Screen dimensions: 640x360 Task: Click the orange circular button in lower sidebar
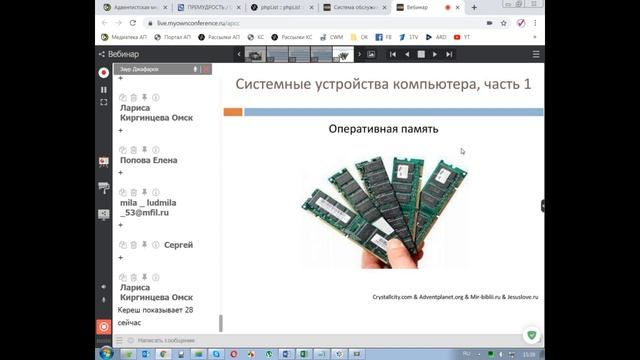coord(104,327)
